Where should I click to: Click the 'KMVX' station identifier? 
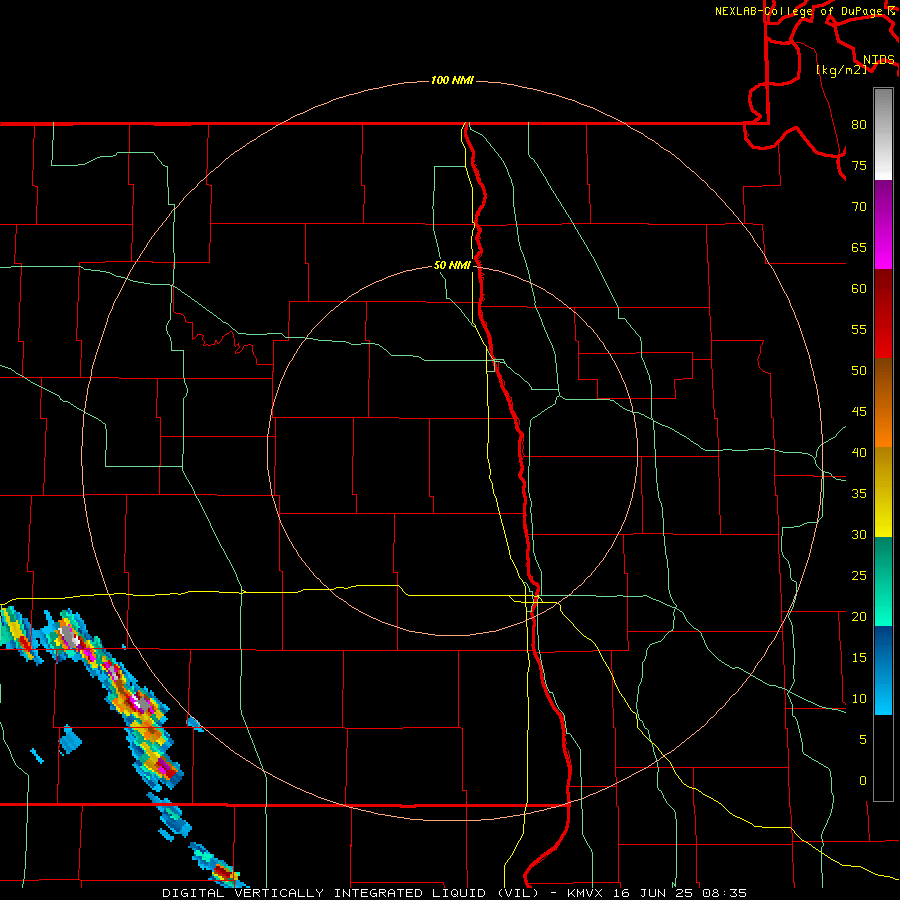click(x=587, y=893)
